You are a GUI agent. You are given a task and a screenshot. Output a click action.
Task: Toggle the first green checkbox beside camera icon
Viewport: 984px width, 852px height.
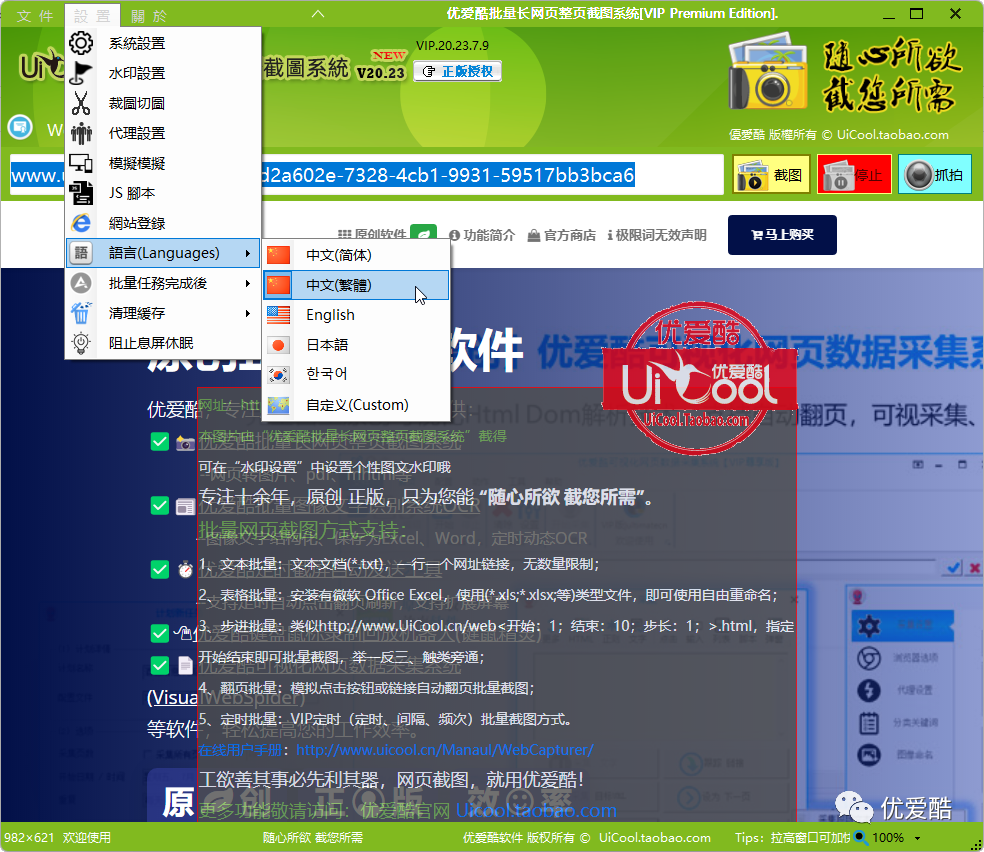click(x=160, y=442)
